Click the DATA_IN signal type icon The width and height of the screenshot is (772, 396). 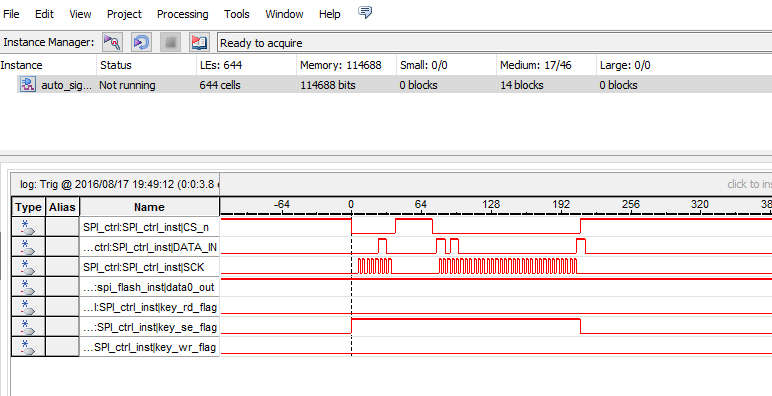point(28,247)
